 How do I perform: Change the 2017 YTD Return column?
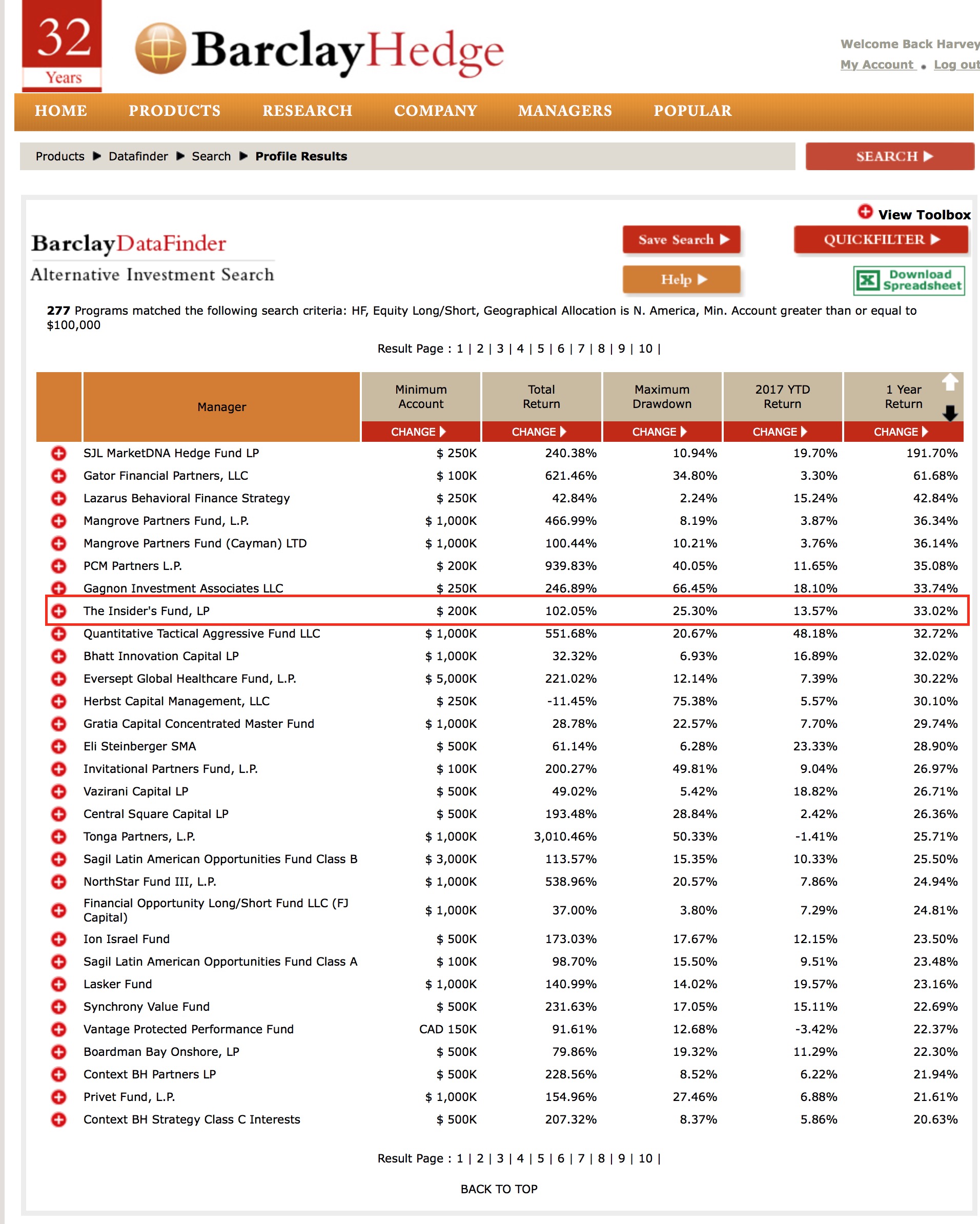click(x=782, y=432)
